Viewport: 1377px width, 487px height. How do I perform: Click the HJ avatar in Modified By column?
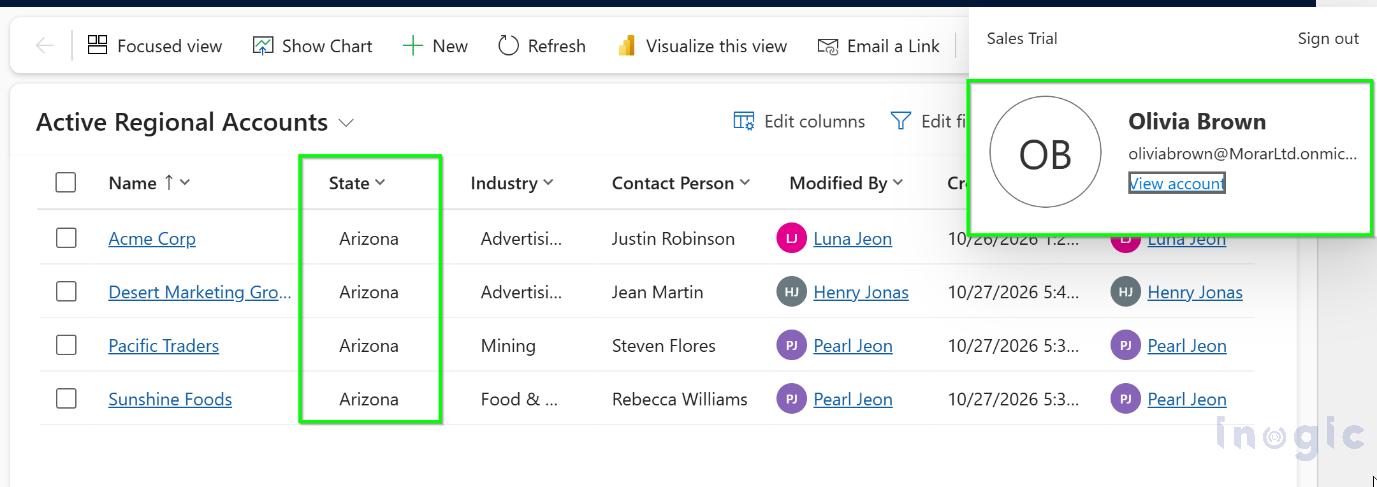[x=791, y=292]
